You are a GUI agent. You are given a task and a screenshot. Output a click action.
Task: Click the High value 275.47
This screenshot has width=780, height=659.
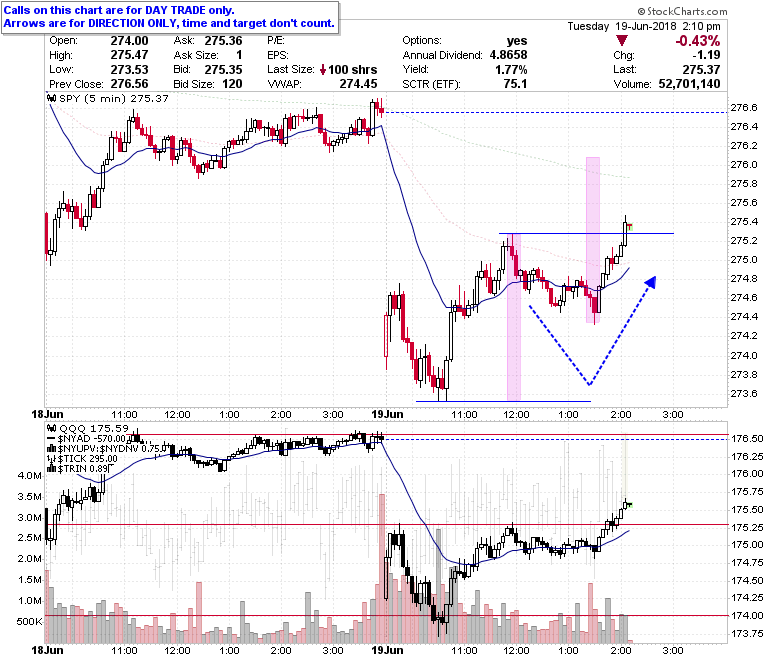129,55
